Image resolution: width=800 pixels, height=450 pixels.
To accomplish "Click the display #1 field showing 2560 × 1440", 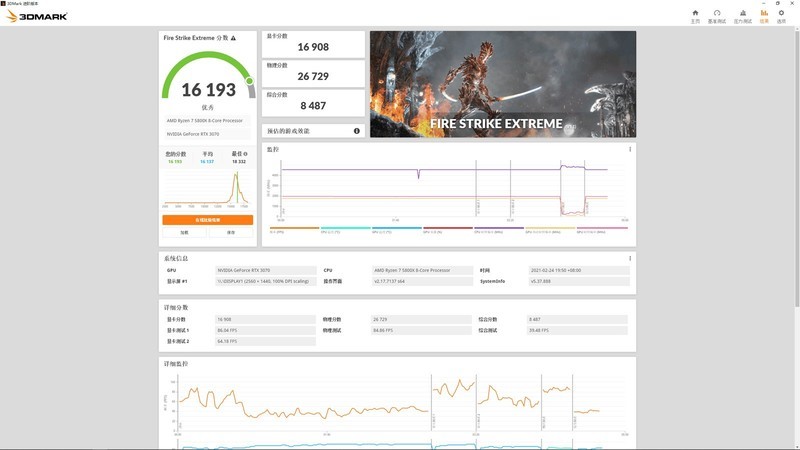I will click(x=266, y=281).
